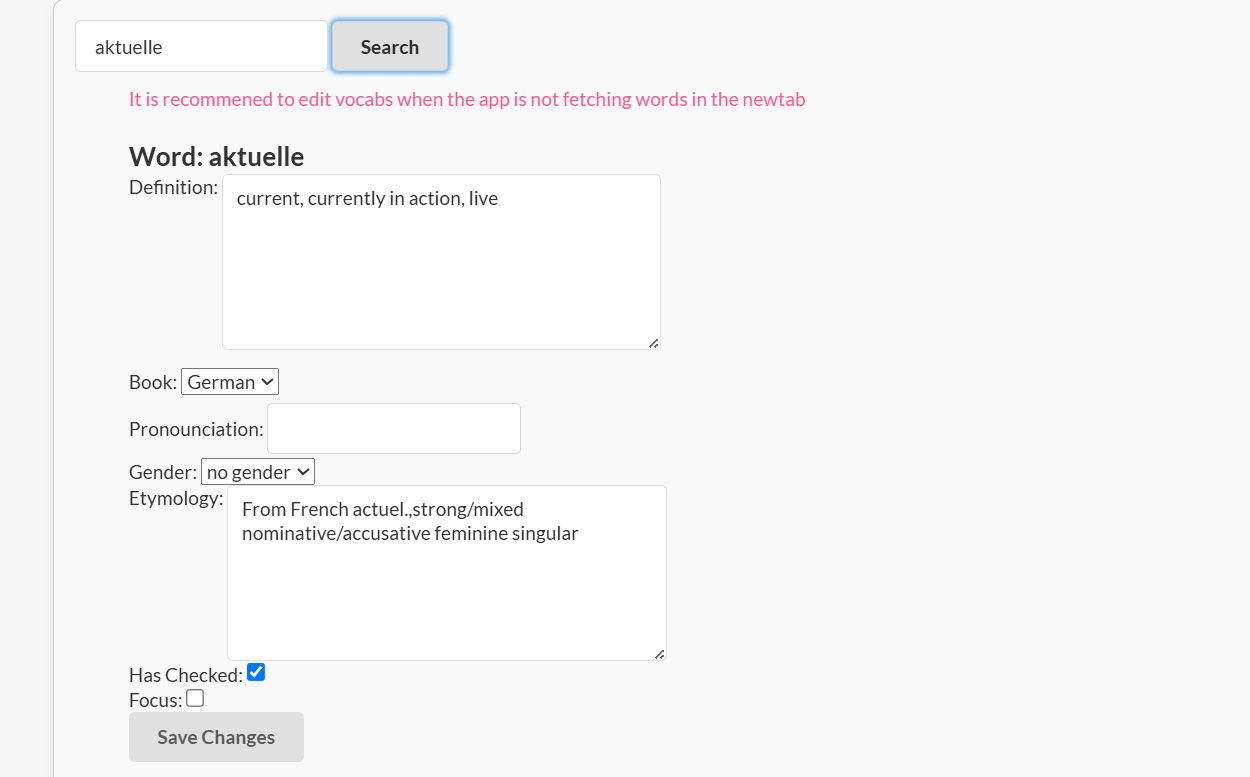Click the Search button

point(390,47)
